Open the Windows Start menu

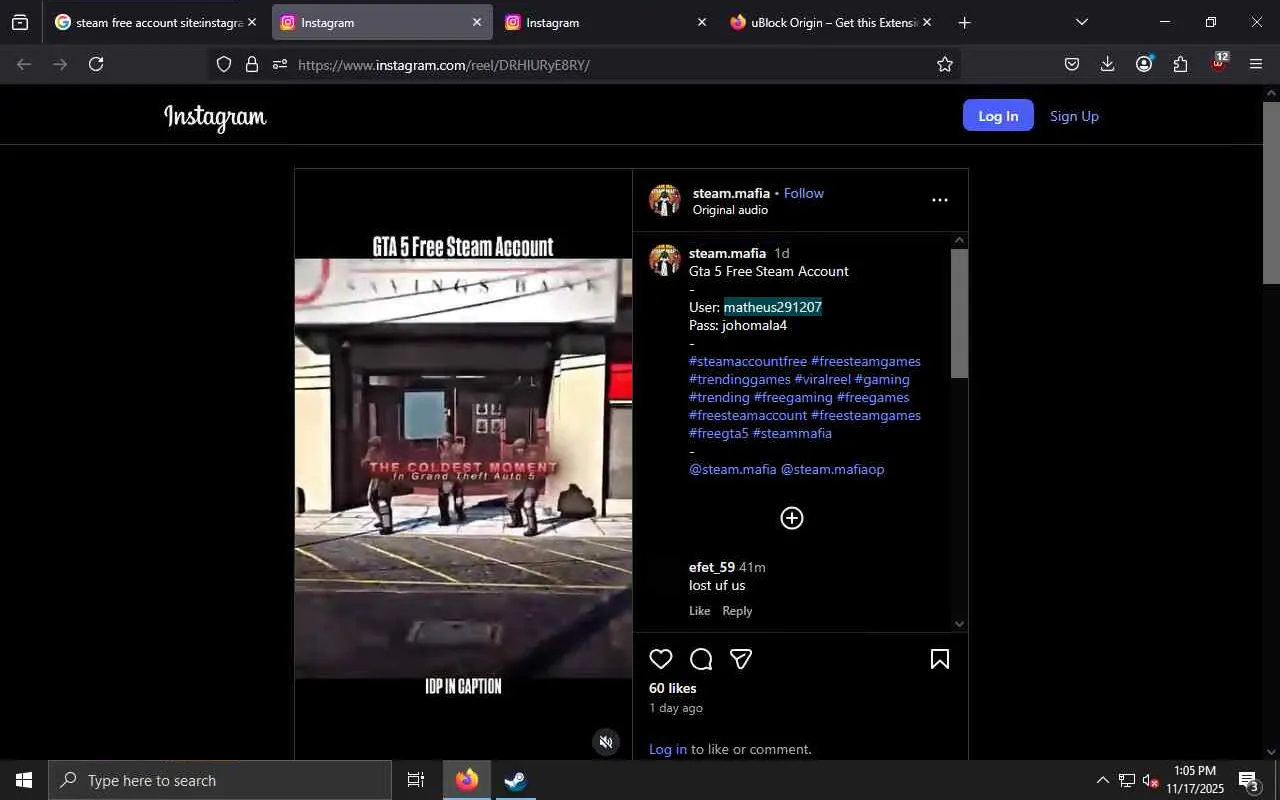pos(24,780)
